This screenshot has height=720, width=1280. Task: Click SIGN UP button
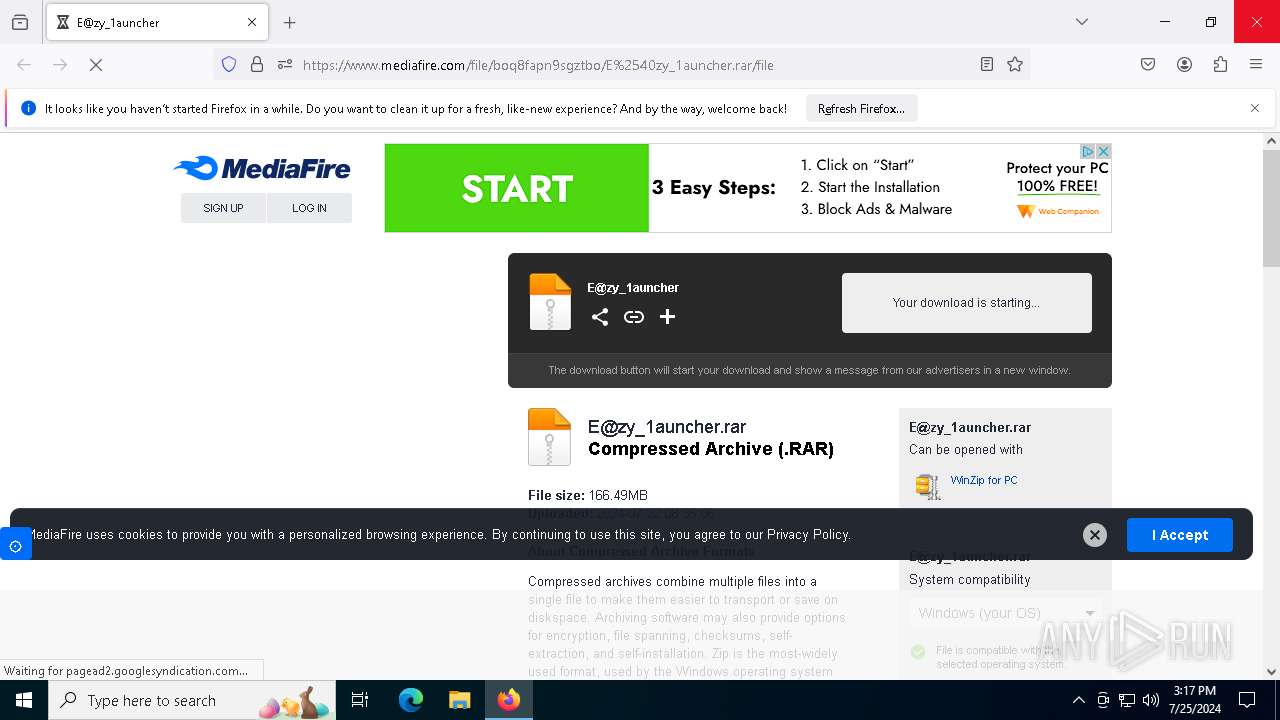pos(223,208)
